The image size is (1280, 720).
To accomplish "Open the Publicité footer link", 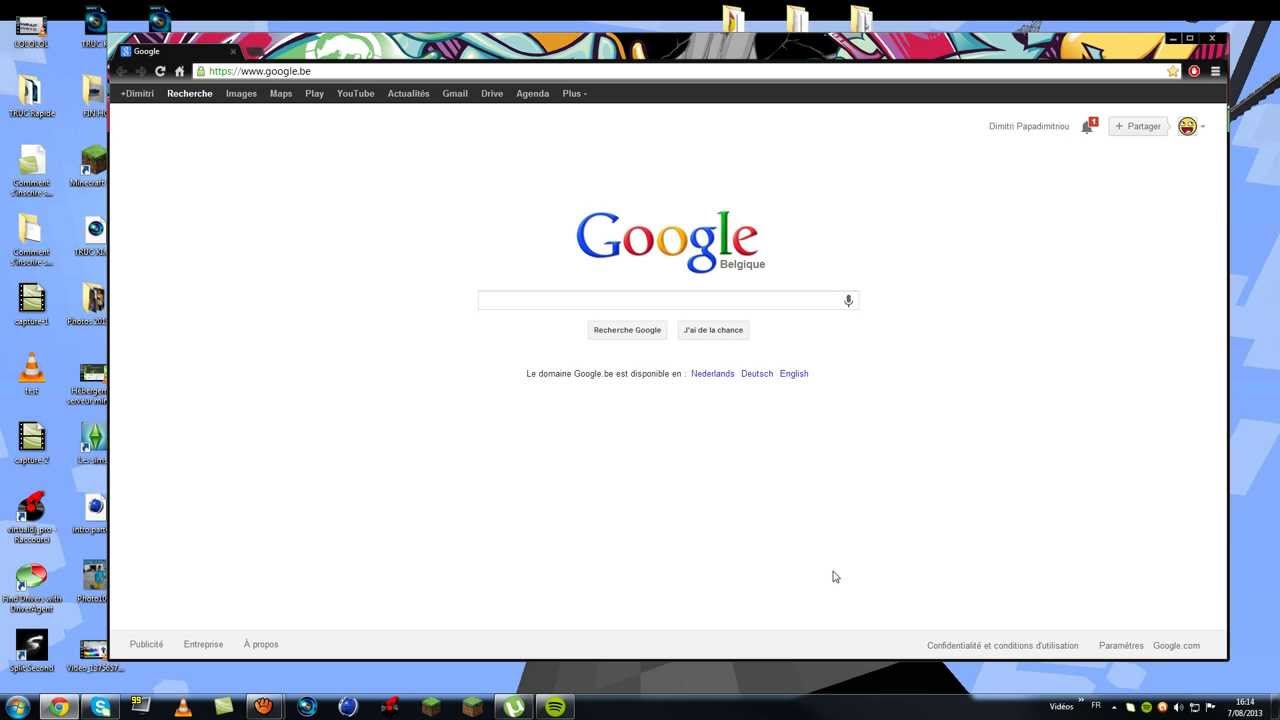I will (146, 645).
